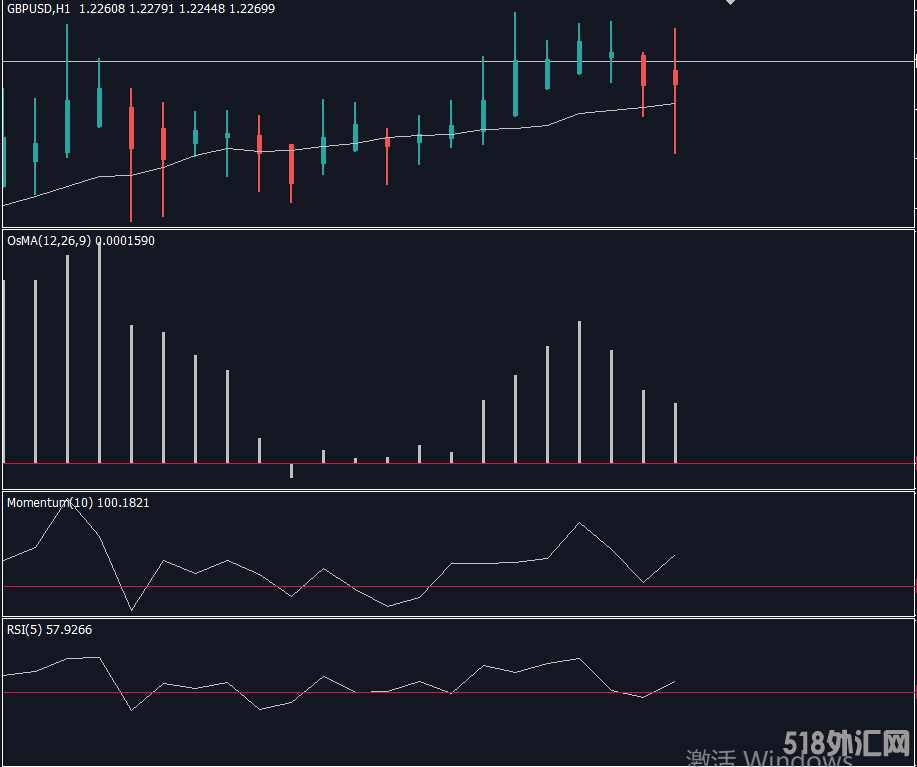917x767 pixels.
Task: Click the 518外汇网 watermark logo
Action: click(846, 744)
